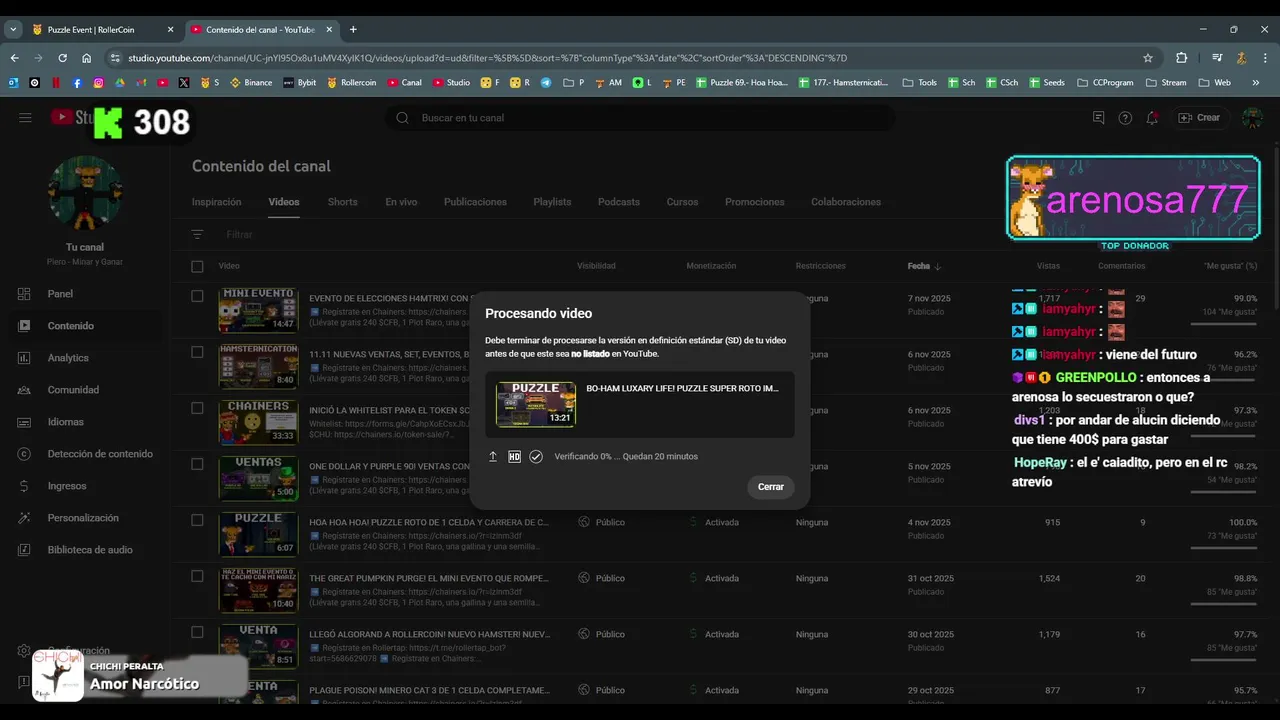Click the HD processing icon in dialog
The width and height of the screenshot is (1280, 720).
point(514,457)
